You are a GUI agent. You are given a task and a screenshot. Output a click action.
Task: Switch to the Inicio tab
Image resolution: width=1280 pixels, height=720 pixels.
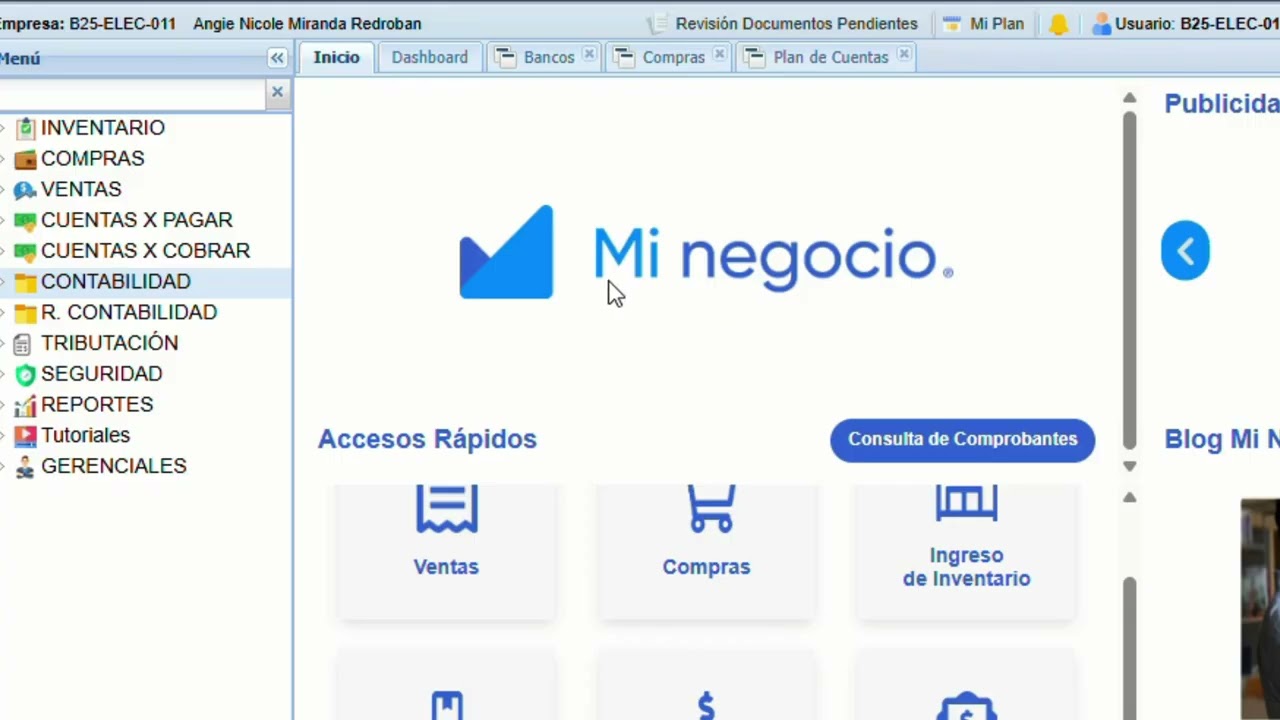click(336, 57)
